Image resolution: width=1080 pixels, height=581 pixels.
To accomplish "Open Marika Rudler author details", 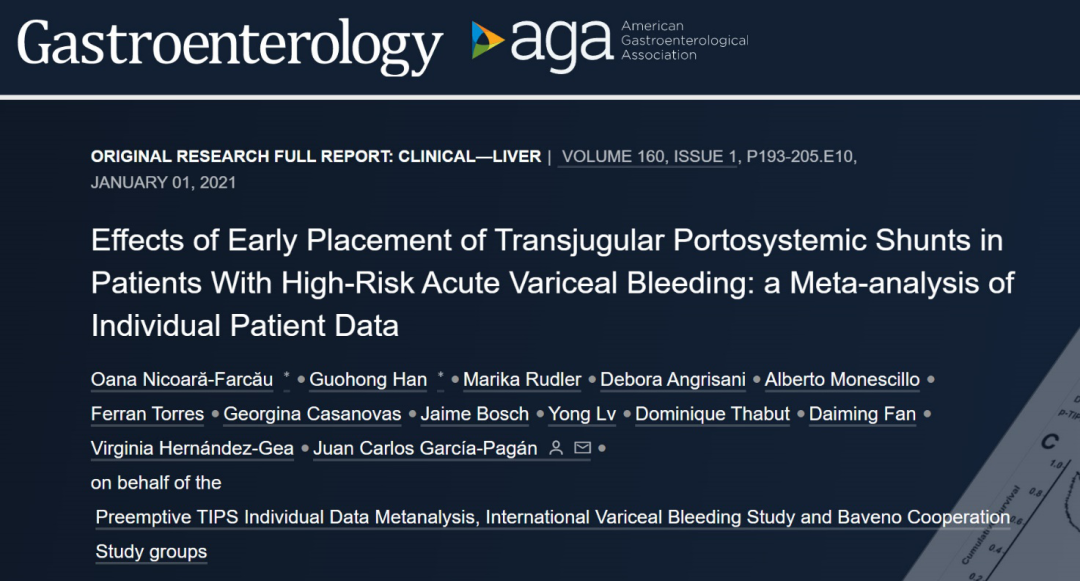I will click(x=522, y=380).
